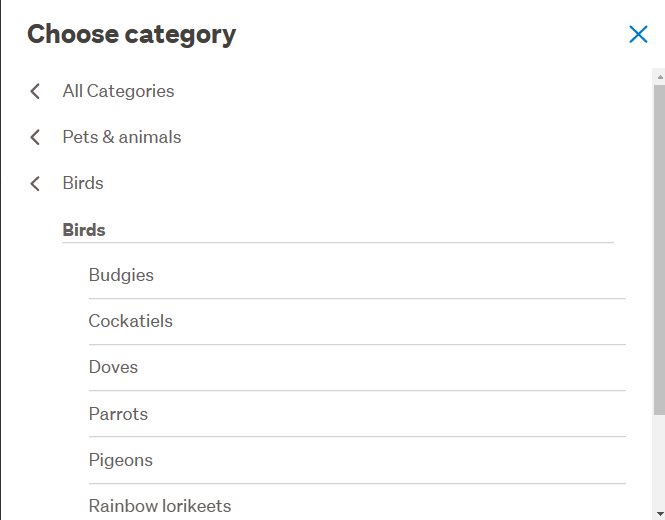The width and height of the screenshot is (665, 520).
Task: Click the back chevron next to Birds
Action: pyautogui.click(x=35, y=183)
